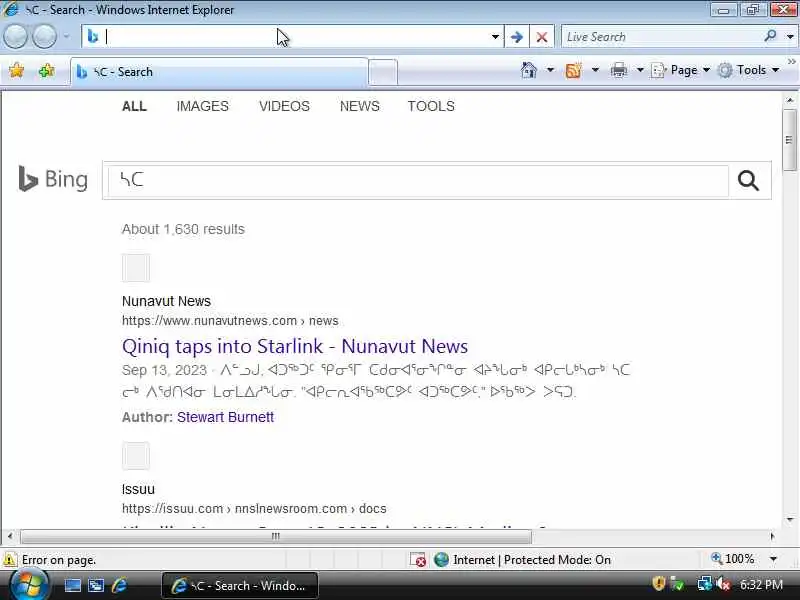
Task: Expand the zoom level dropdown arrow
Action: [x=773, y=559]
